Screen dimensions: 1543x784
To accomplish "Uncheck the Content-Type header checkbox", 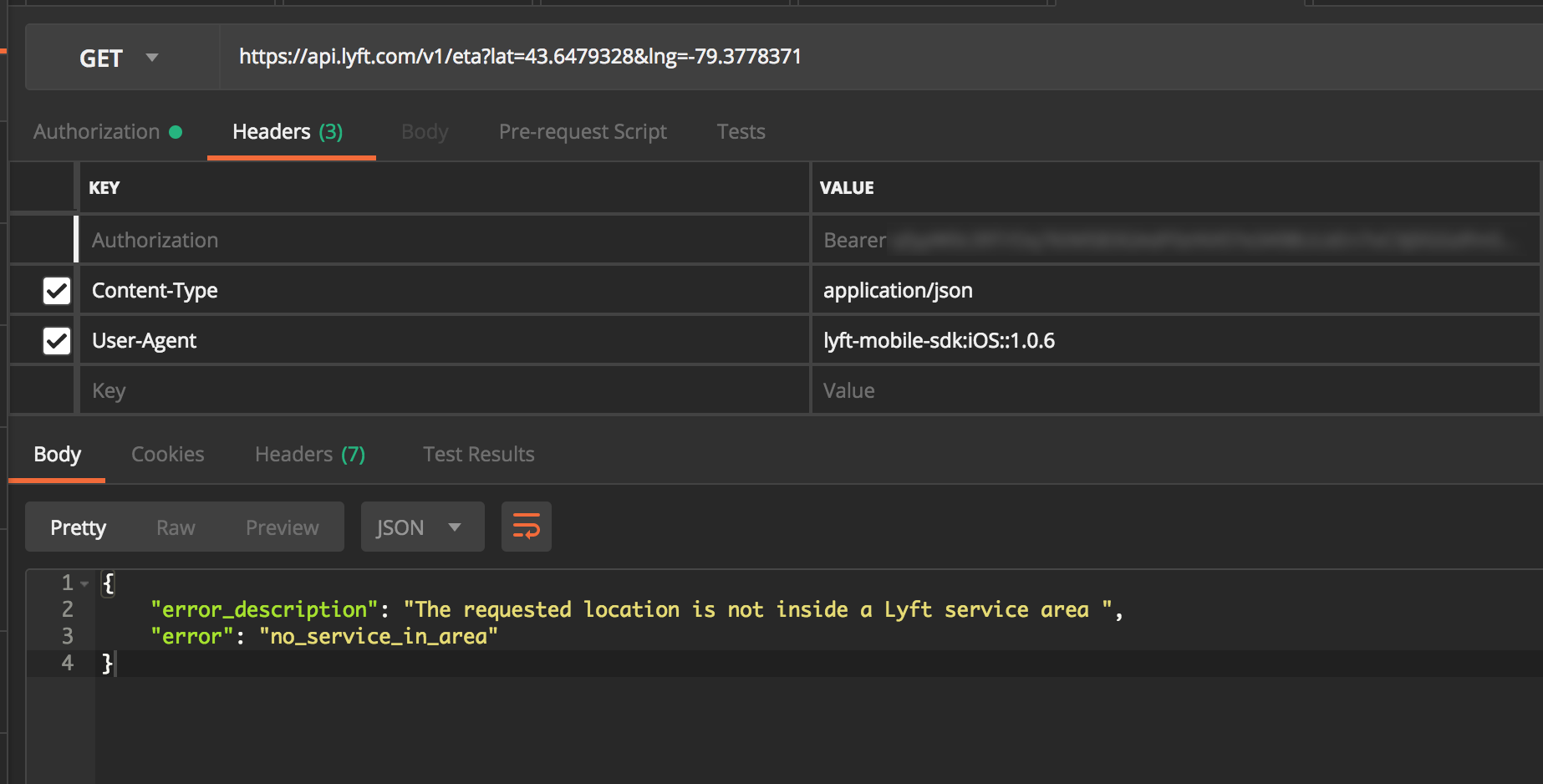I will tap(57, 291).
